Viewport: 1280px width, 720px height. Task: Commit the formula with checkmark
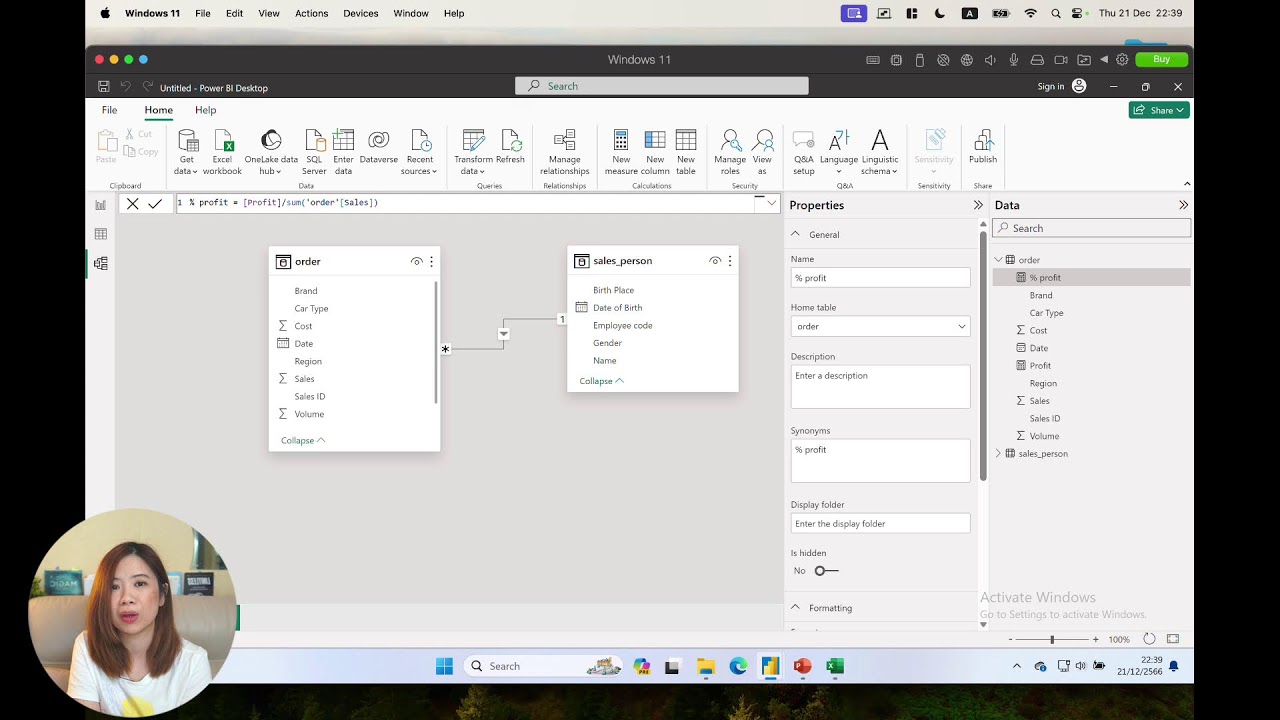pyautogui.click(x=155, y=203)
